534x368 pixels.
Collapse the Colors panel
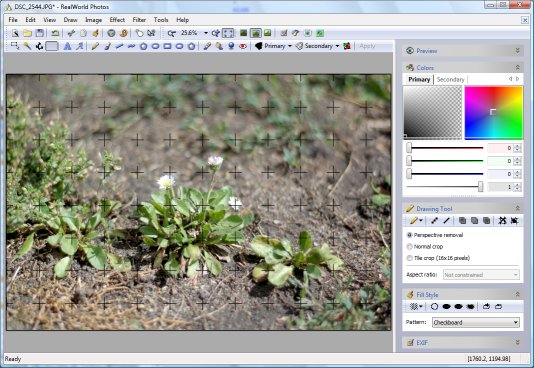(517, 67)
